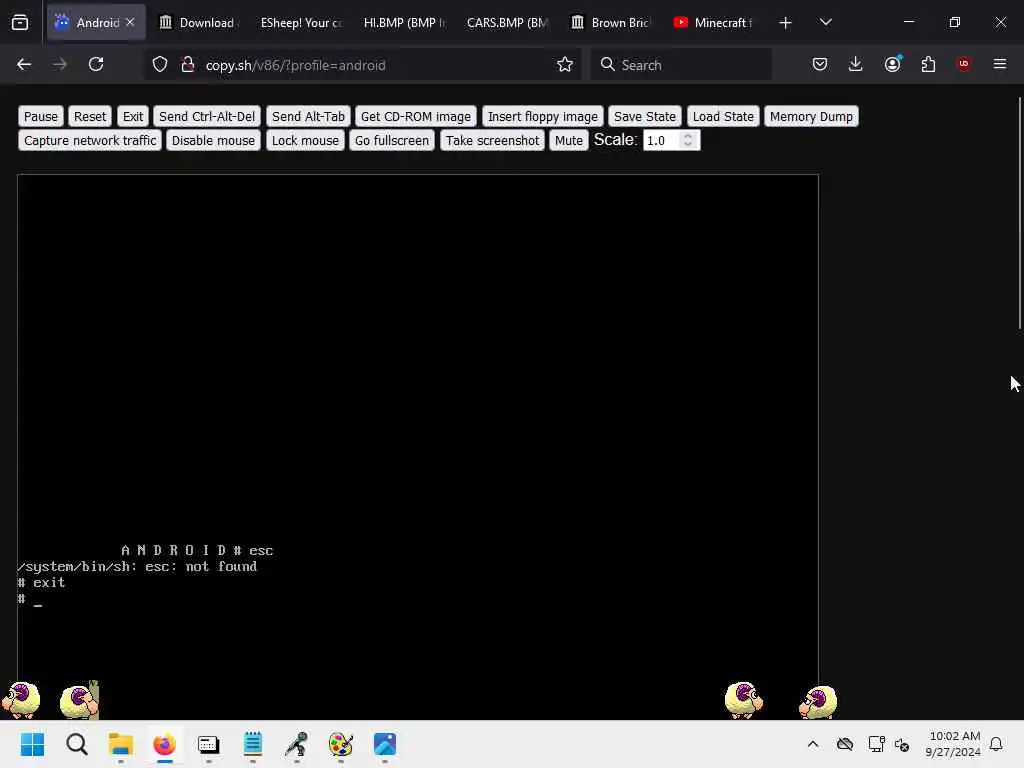Switch to the Brown Brick tab
This screenshot has width=1024, height=768.
tap(610, 22)
